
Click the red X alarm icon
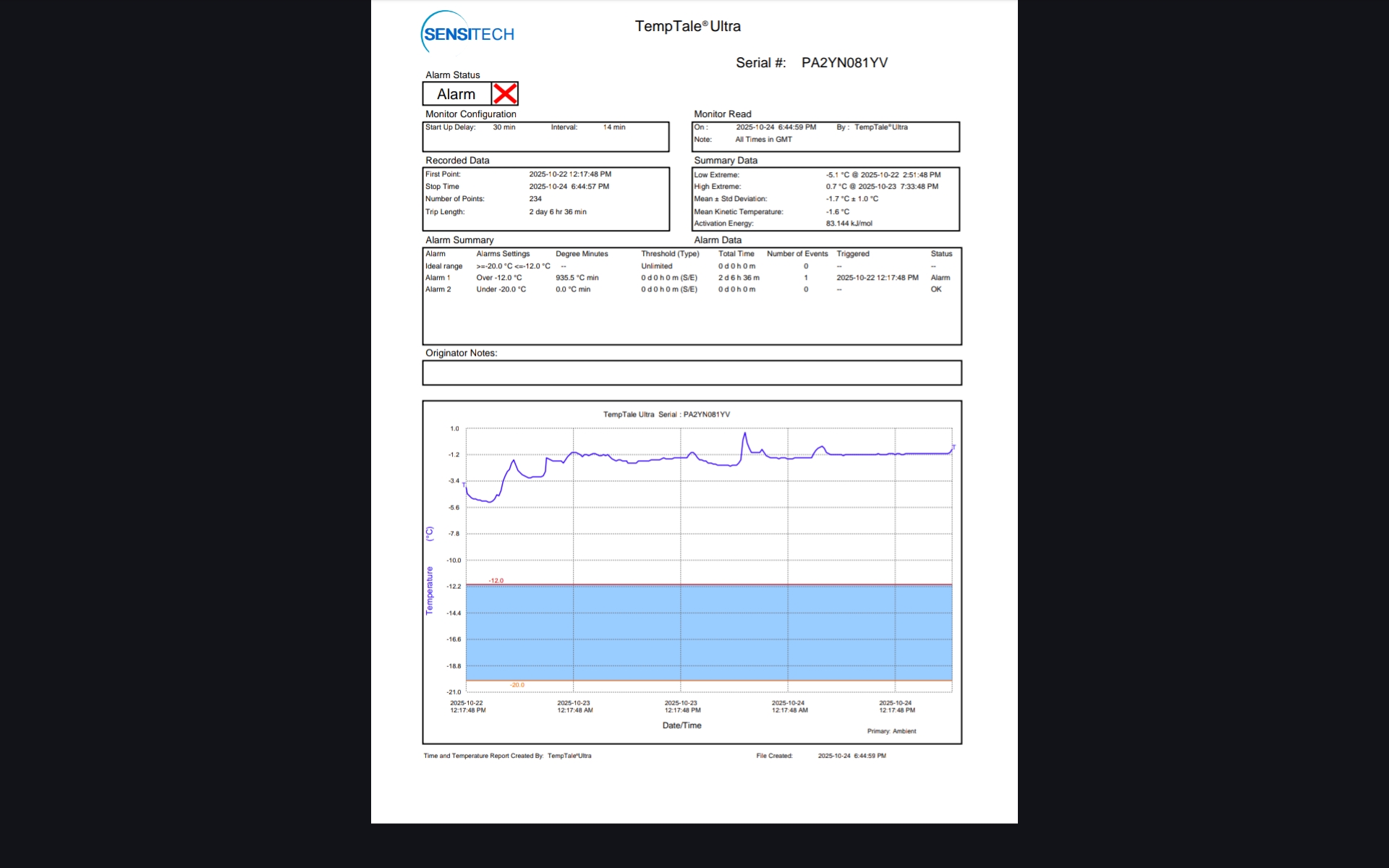pos(505,93)
